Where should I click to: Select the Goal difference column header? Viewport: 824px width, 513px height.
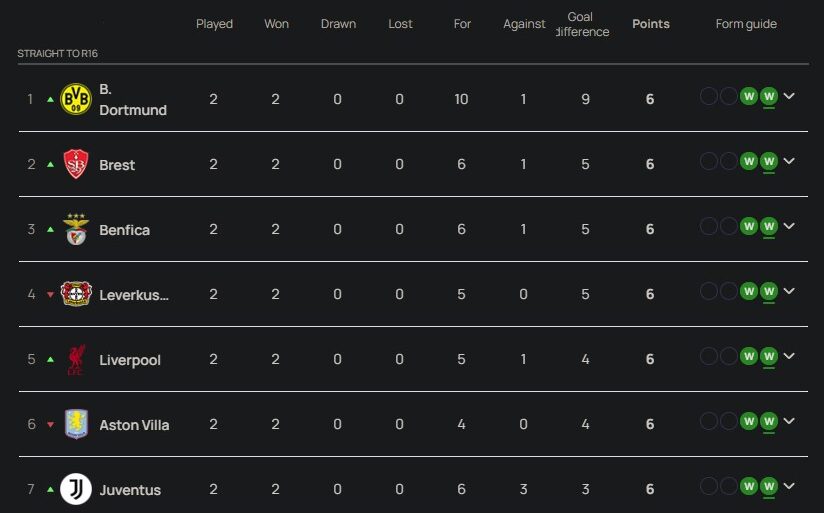(581, 24)
